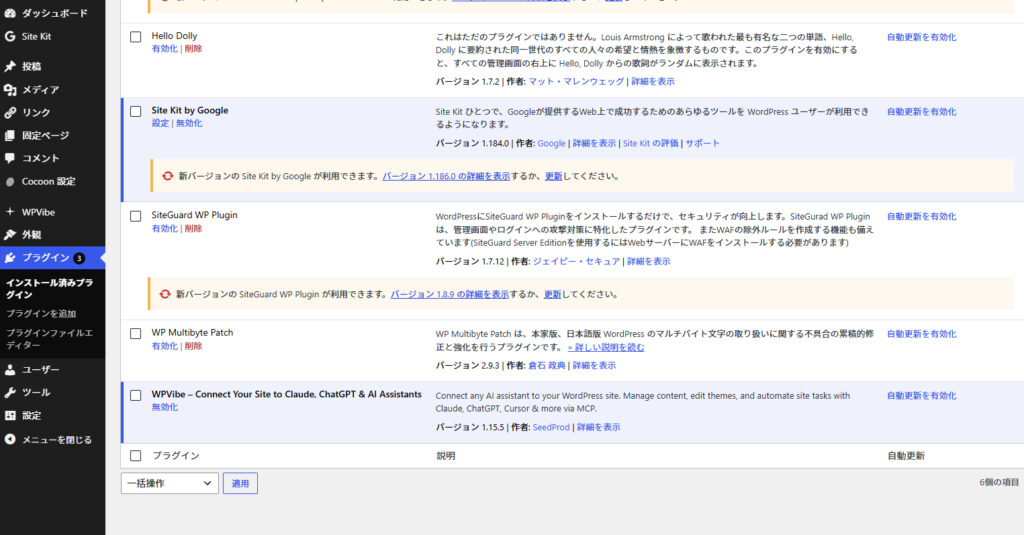
Task: Check the WP Multibyte Patch checkbox
Action: 135,333
